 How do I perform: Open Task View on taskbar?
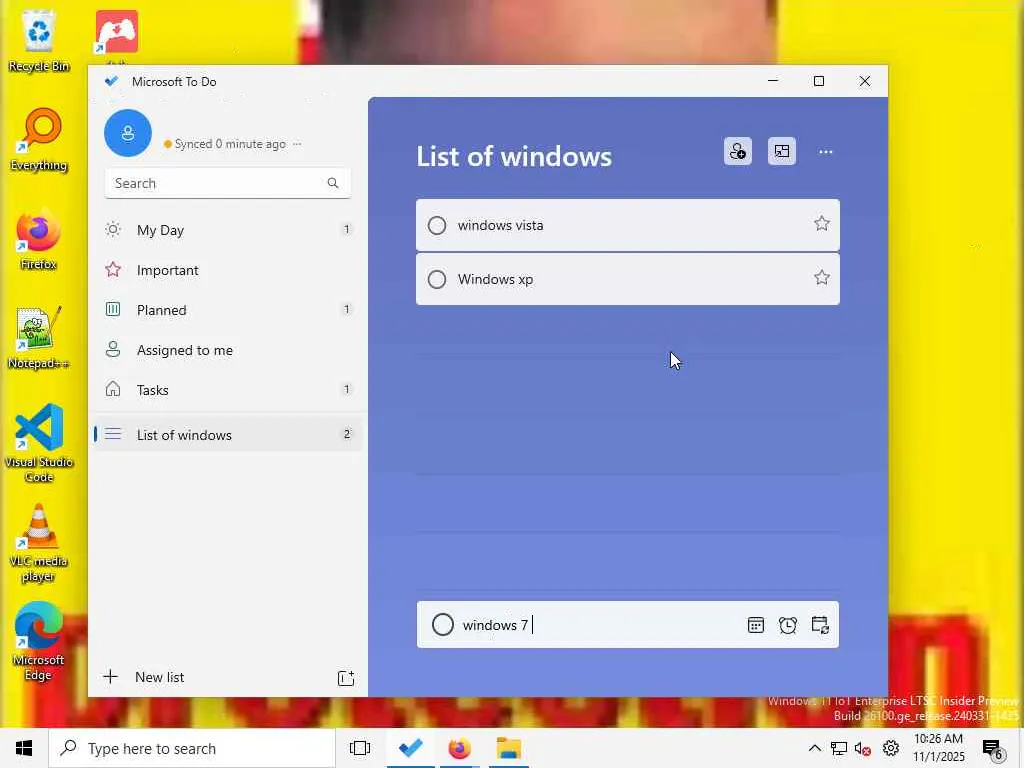[360, 748]
